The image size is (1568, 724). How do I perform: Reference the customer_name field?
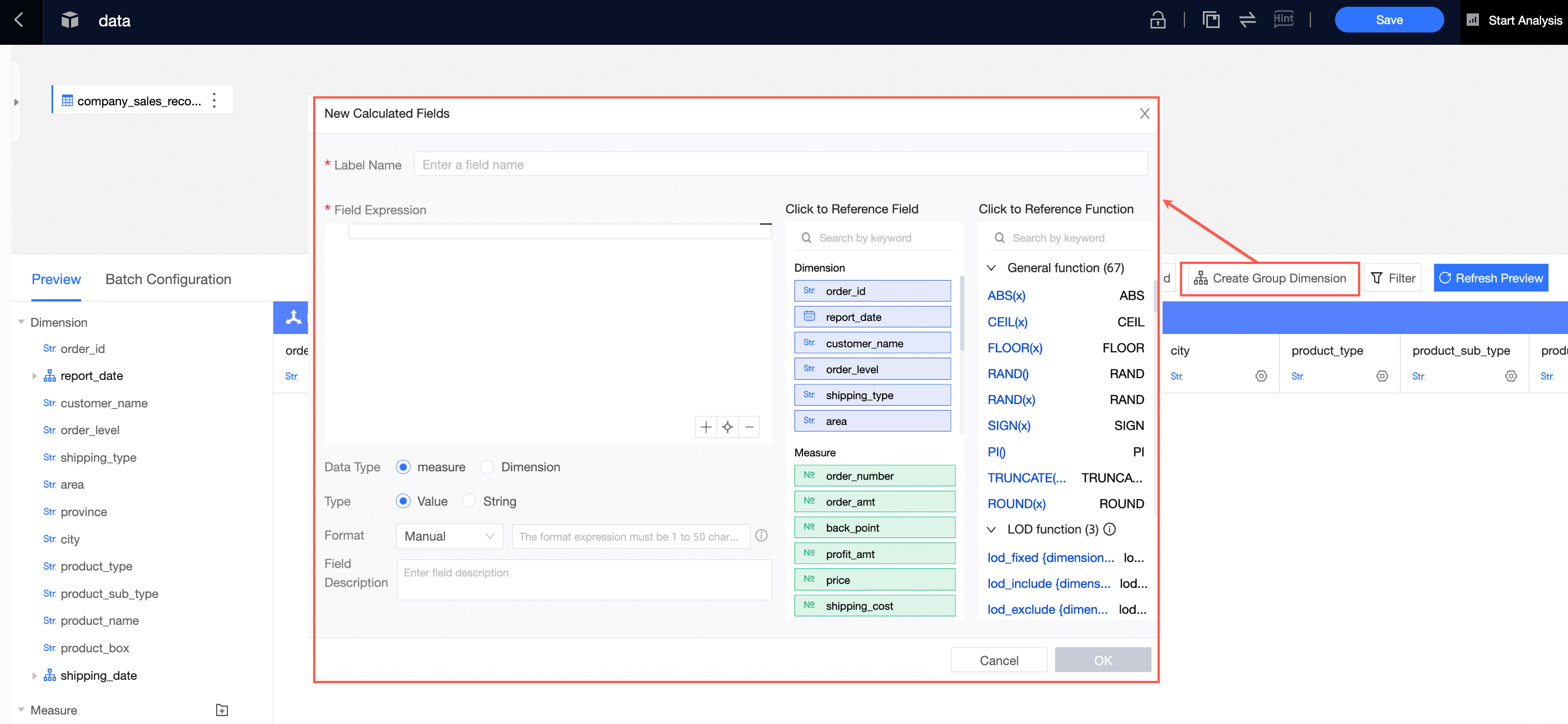872,344
